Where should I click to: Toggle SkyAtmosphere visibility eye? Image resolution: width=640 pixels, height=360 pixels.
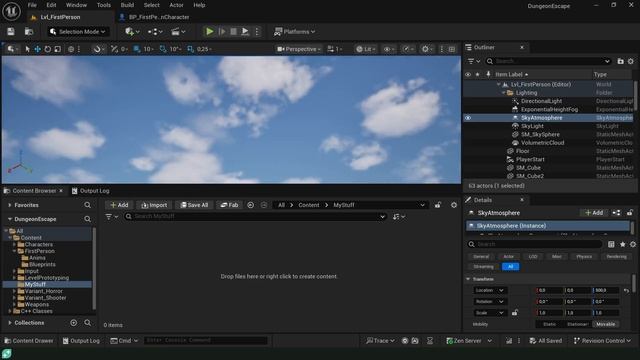tap(468, 118)
